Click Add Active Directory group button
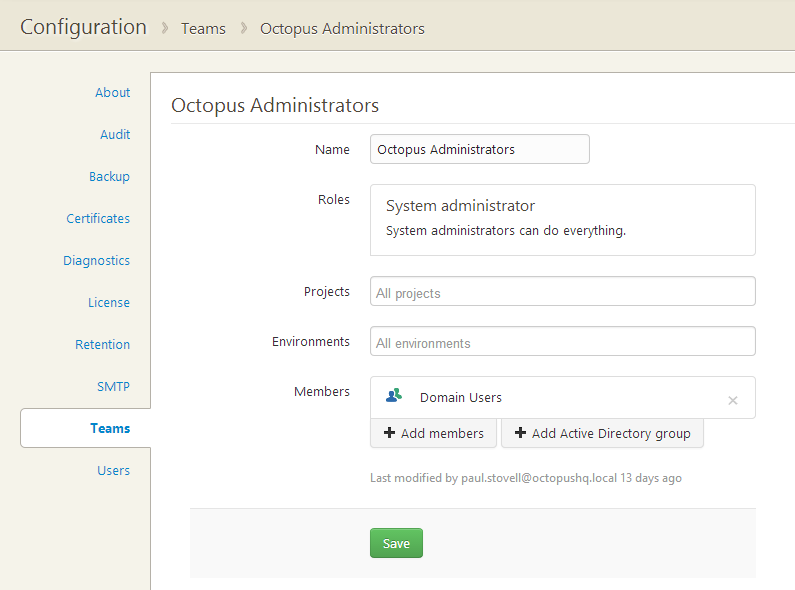Image resolution: width=795 pixels, height=590 pixels. coord(602,433)
